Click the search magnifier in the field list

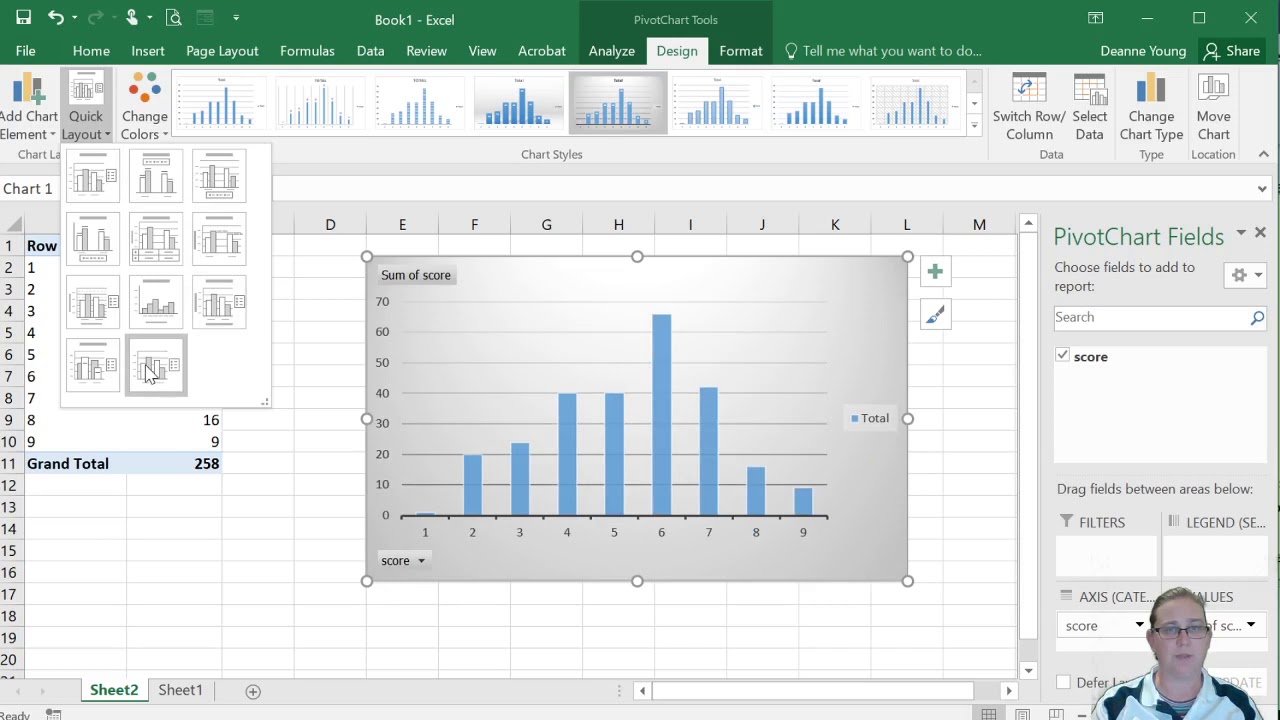tap(1257, 317)
